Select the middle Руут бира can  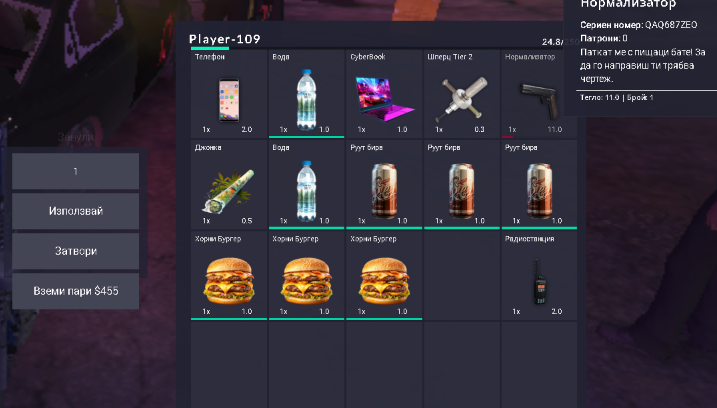pos(461,185)
